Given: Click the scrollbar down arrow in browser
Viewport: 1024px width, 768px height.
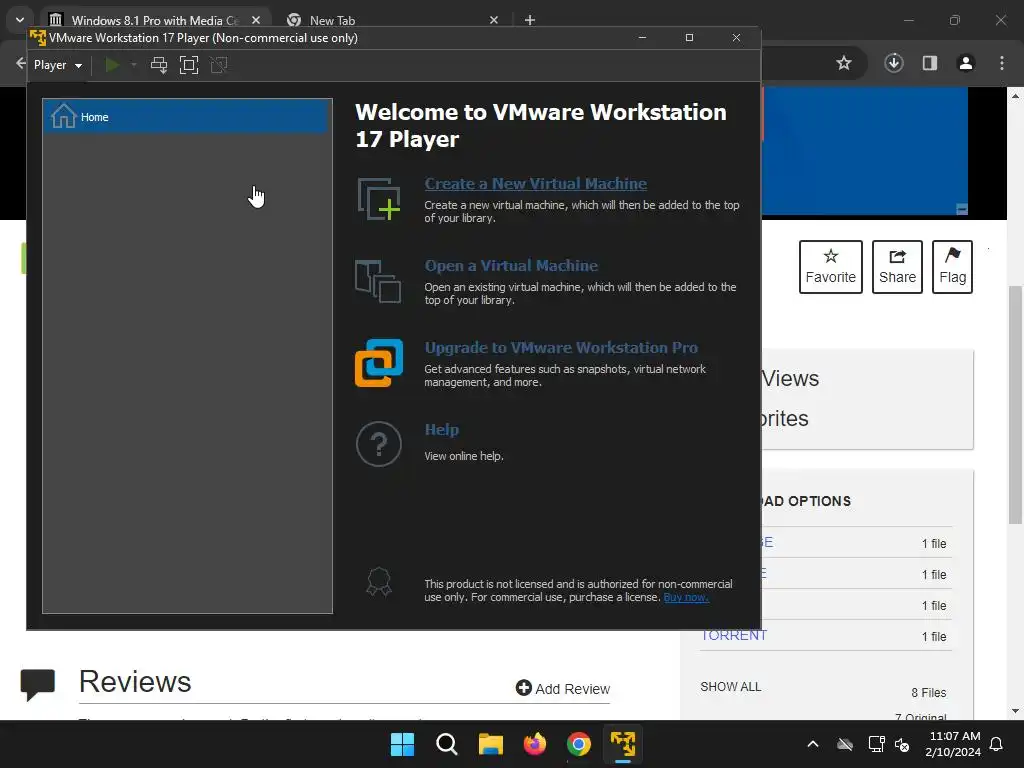Looking at the screenshot, I should (x=1015, y=711).
